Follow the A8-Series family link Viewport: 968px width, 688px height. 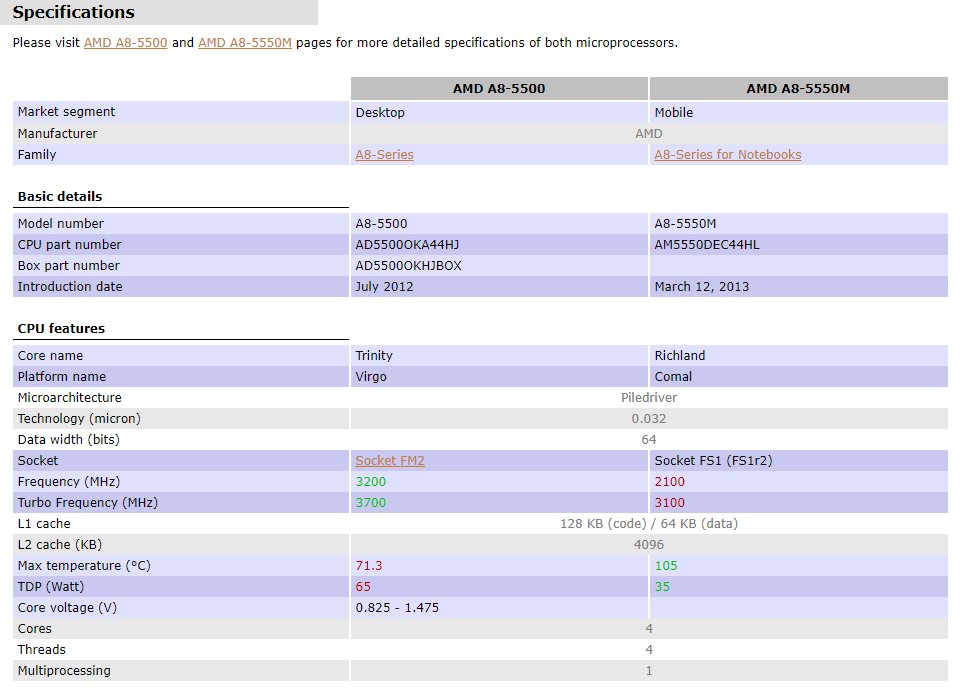(384, 155)
